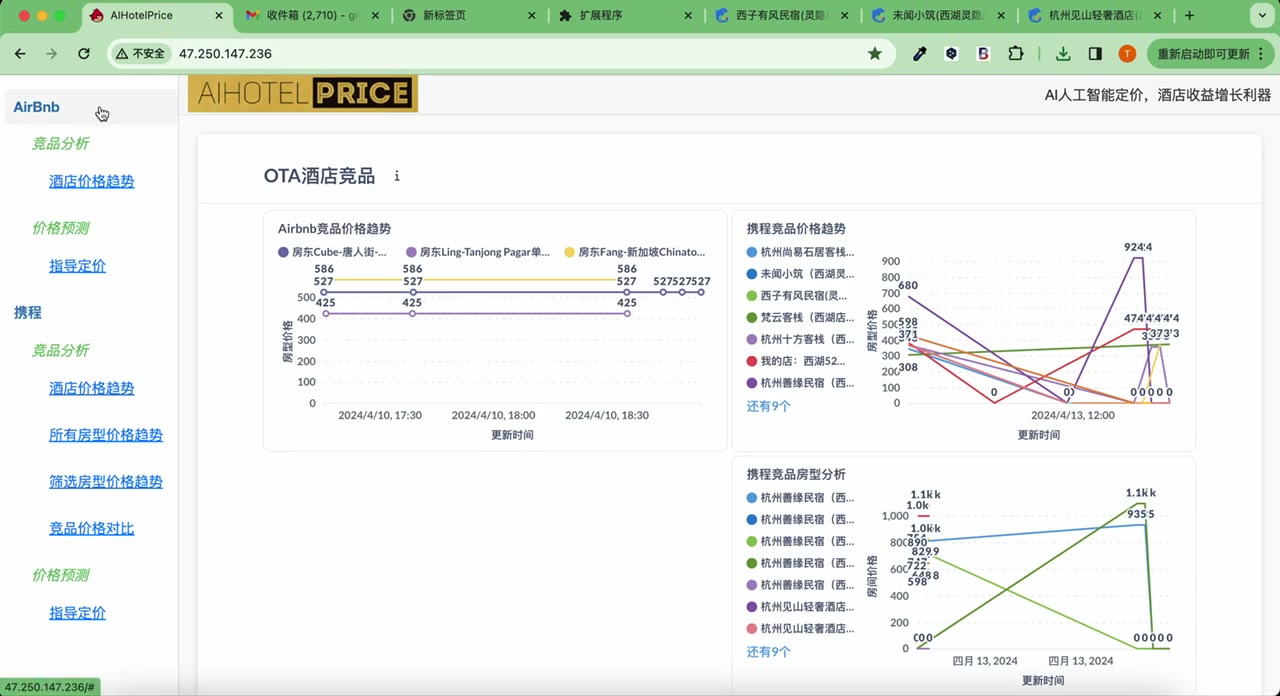
Task: Click 价格预测 heading under 携程
Action: click(61, 576)
